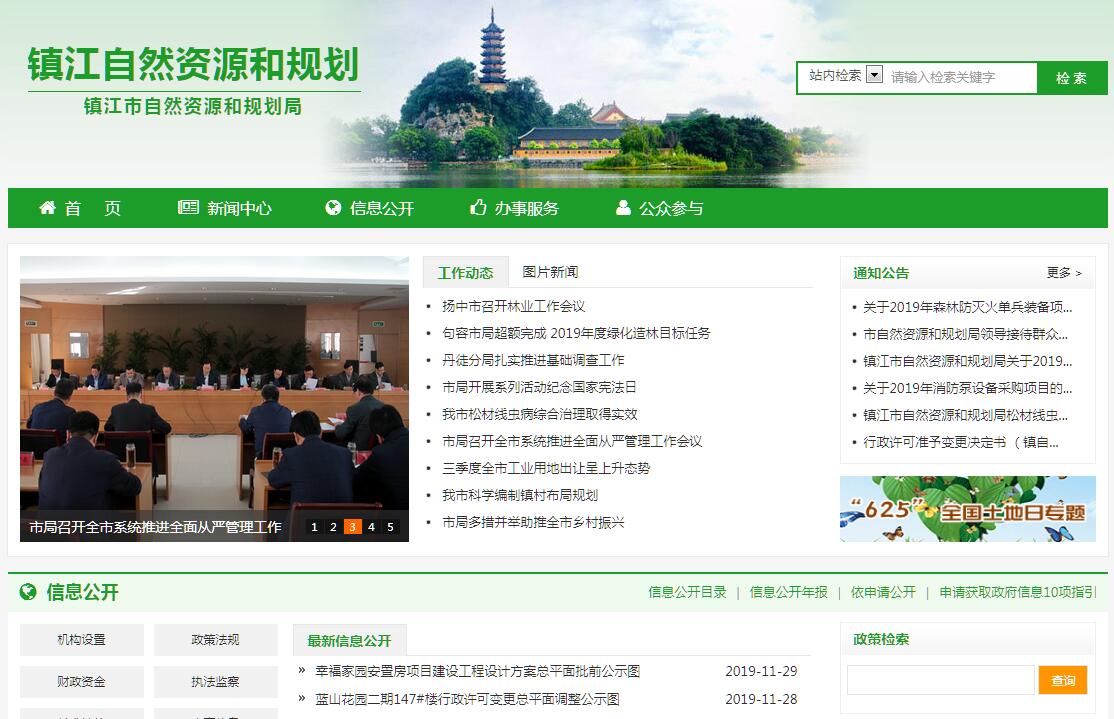Open notice 关于2019年消防泵设备采购项目的...
1114x719 pixels.
[967, 388]
